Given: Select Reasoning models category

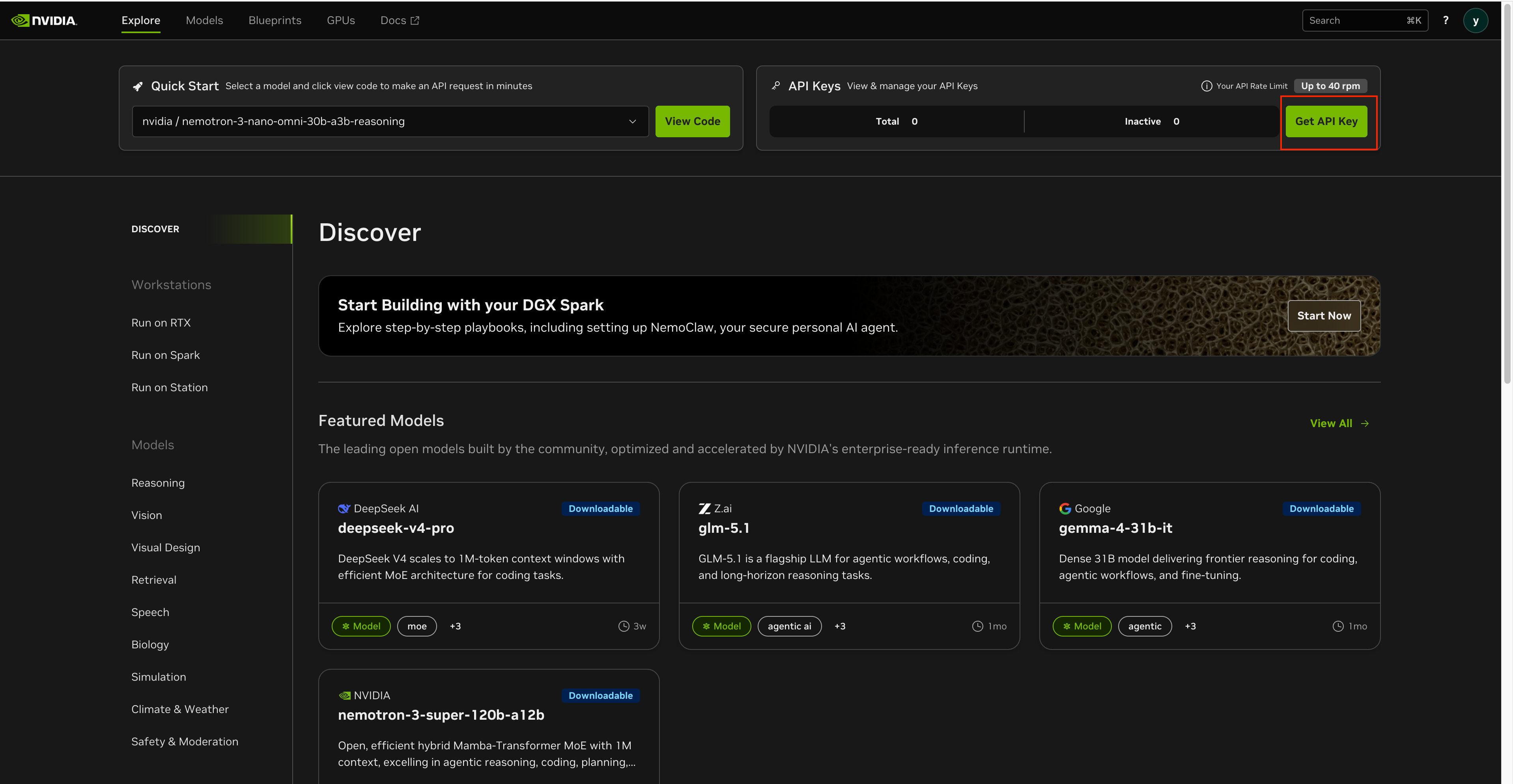Looking at the screenshot, I should (x=158, y=483).
